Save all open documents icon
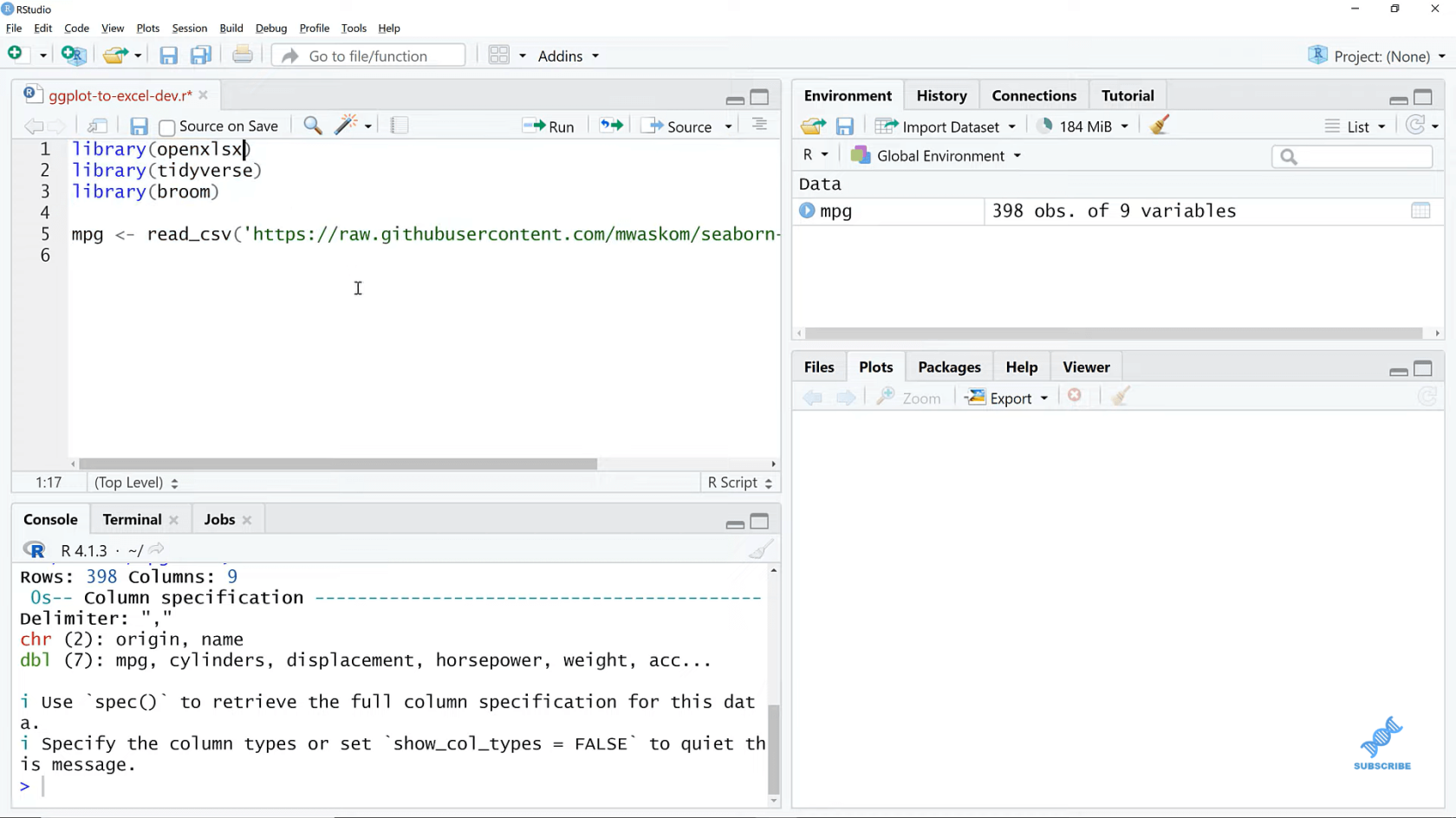Viewport: 1456px width, 818px height. point(201,55)
